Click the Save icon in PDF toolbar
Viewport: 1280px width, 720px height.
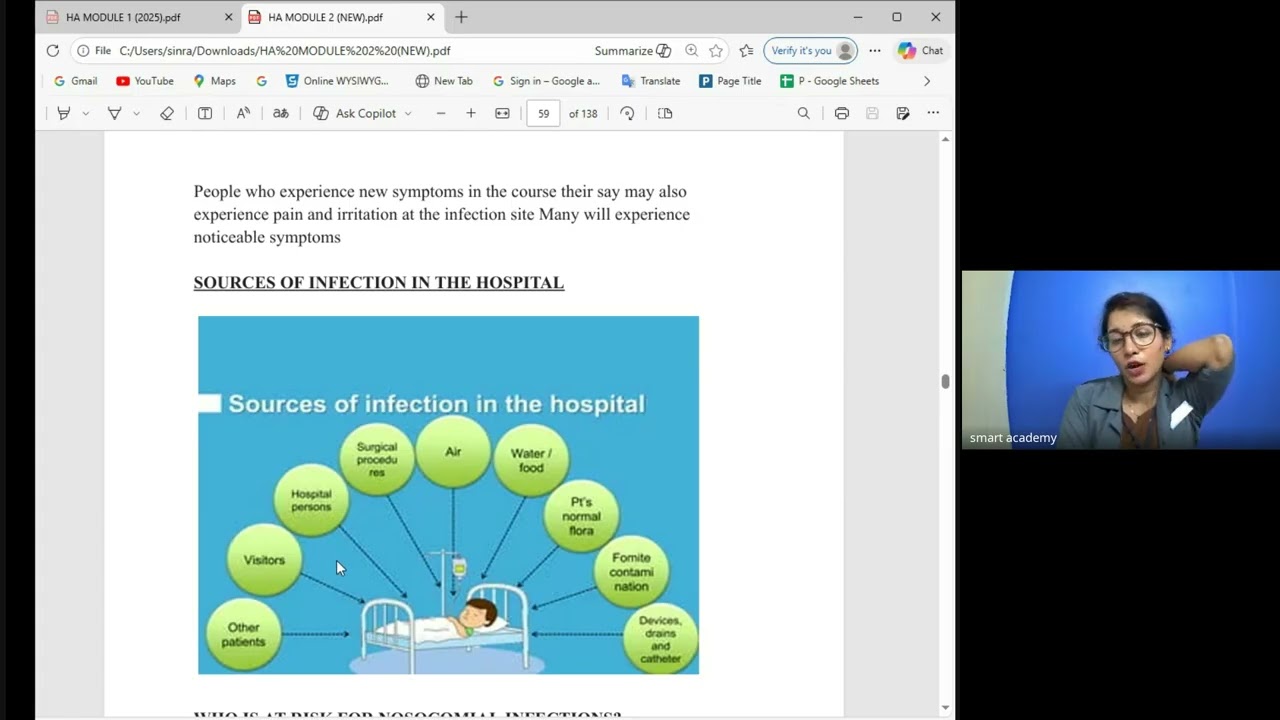[872, 113]
